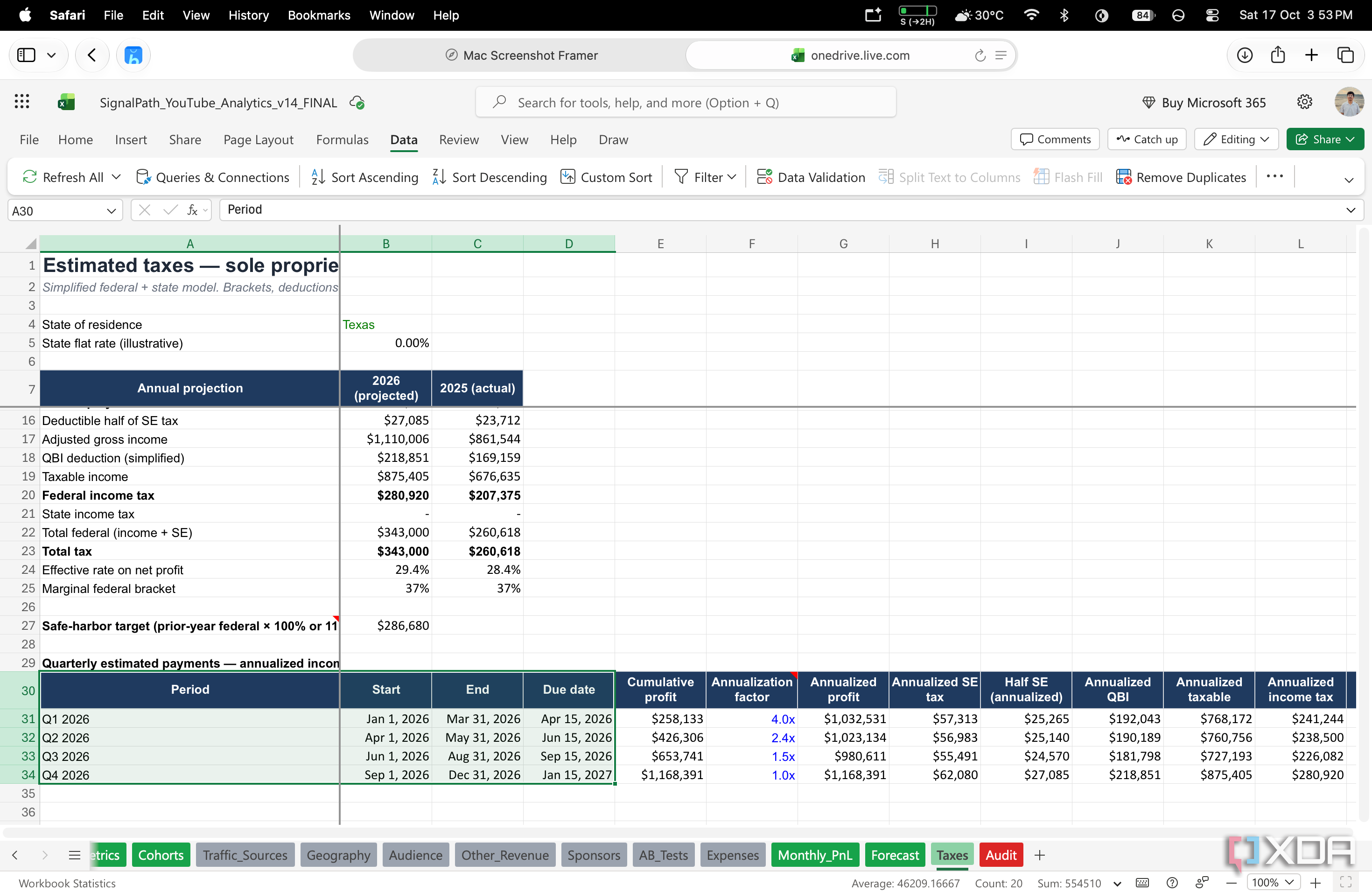Add a new sheet with plus
Viewport: 1372px width, 892px height.
coord(1039,855)
